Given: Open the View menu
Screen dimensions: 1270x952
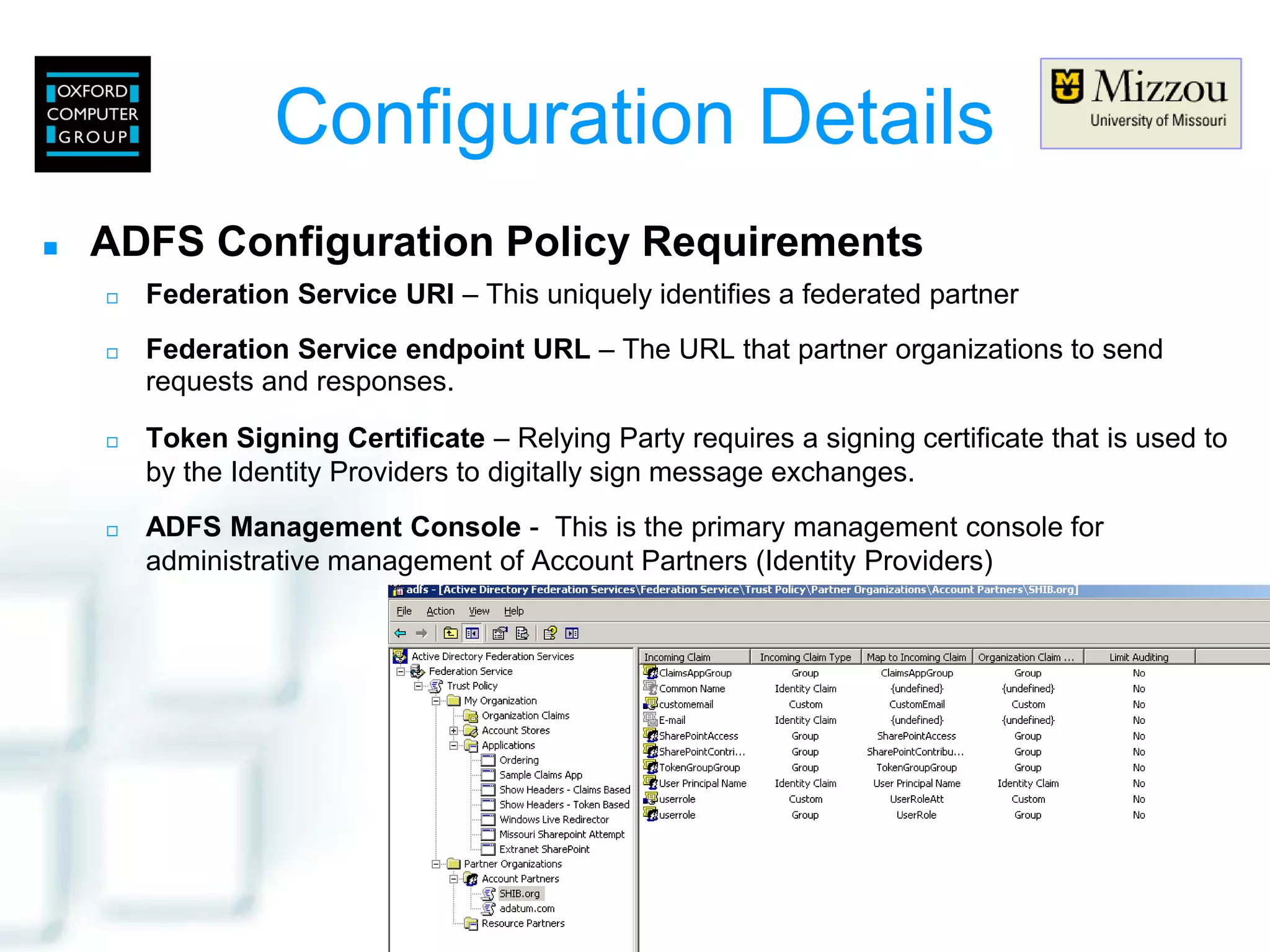Looking at the screenshot, I should (x=479, y=611).
